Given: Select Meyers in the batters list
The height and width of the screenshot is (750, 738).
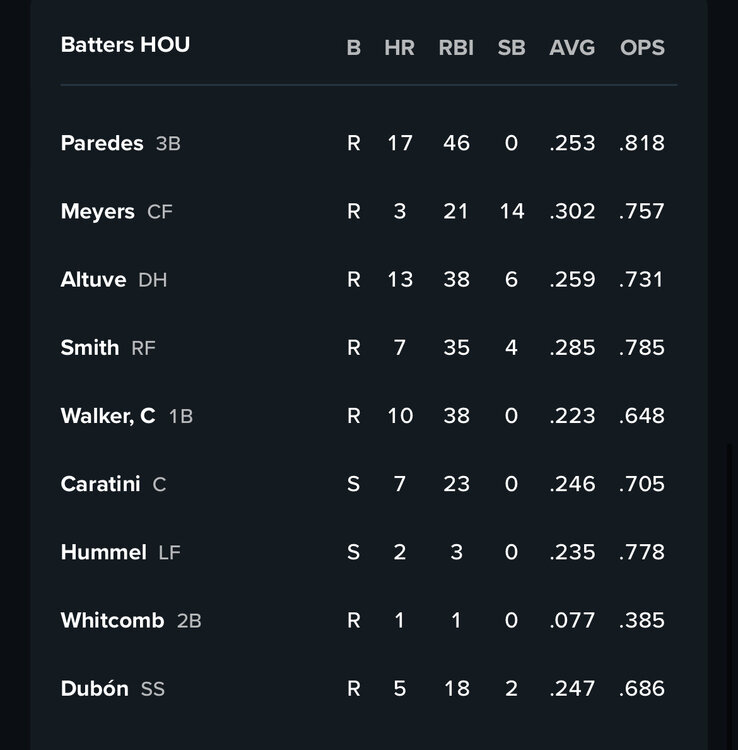Looking at the screenshot, I should pyautogui.click(x=97, y=211).
